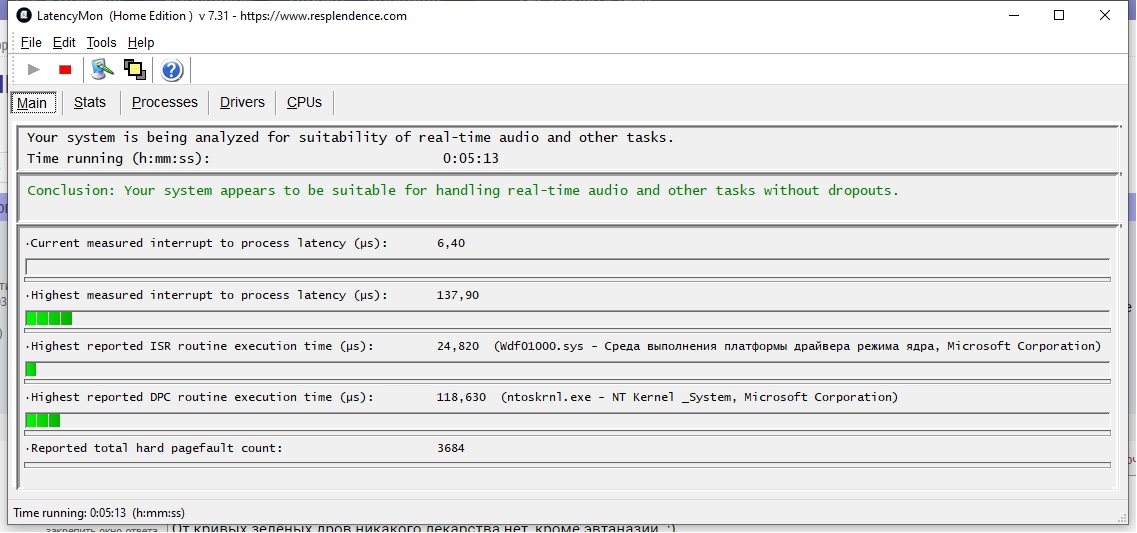This screenshot has height=533, width=1137.
Task: Maximize the LatencyMon window
Action: pyautogui.click(x=1059, y=15)
